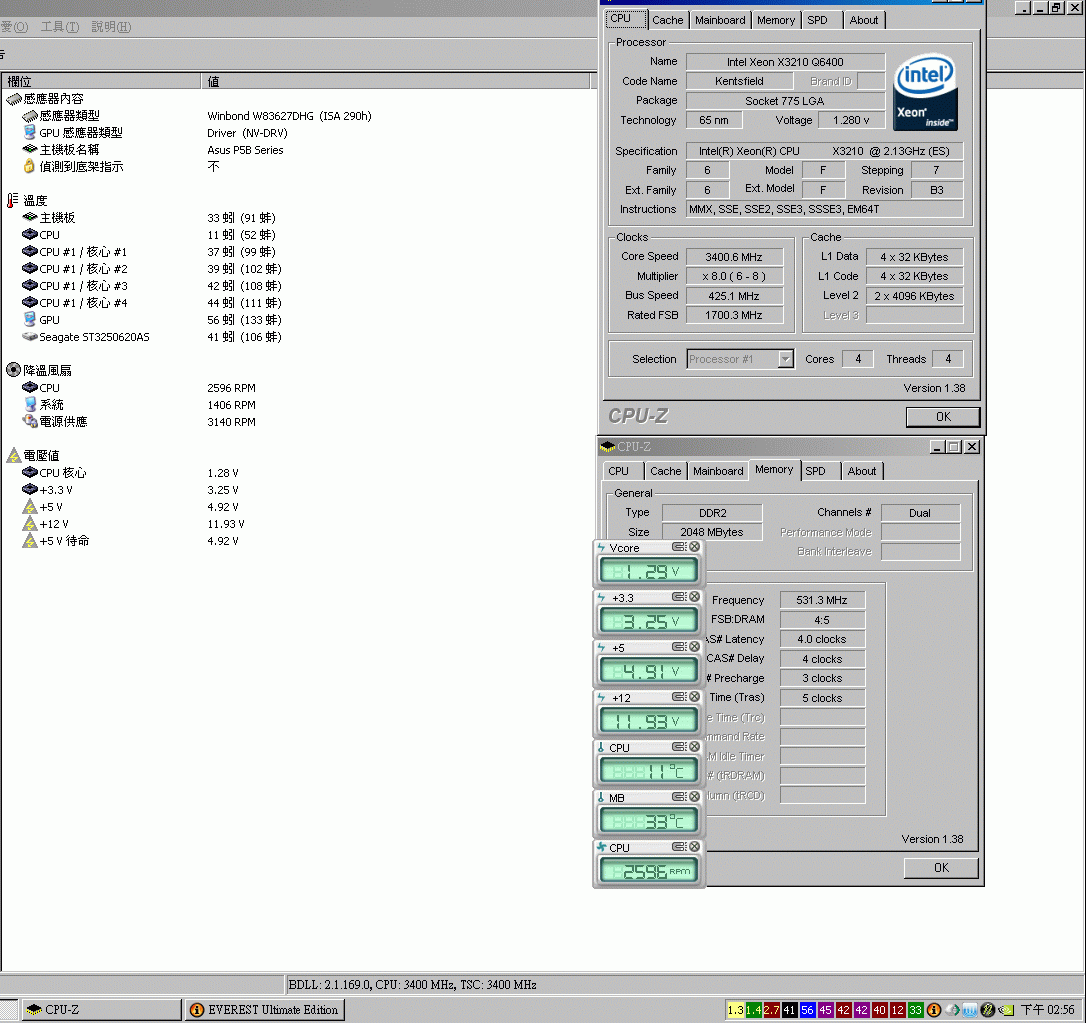Click the Name field 'Intel Xeon X3210 Q6400'
Screen dimensions: 1086x1023
(x=785, y=62)
